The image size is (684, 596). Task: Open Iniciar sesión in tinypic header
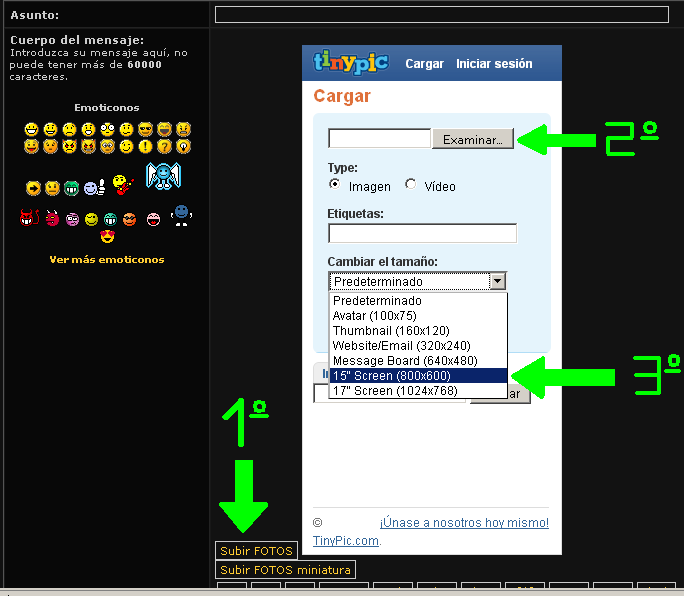coord(494,64)
